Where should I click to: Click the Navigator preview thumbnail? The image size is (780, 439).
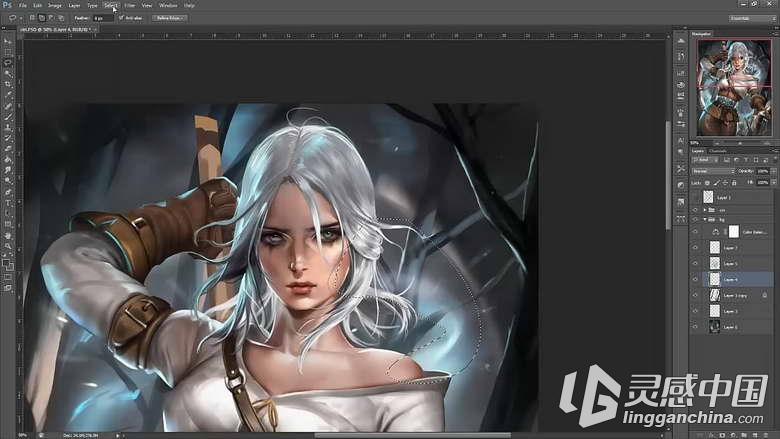[734, 88]
